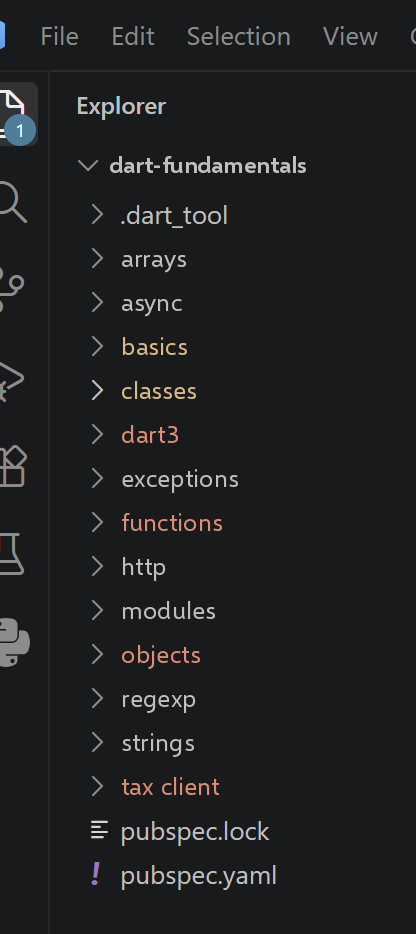Collapse the dart-fundamentals root folder
Viewport: 416px width, 934px height.
click(x=88, y=165)
